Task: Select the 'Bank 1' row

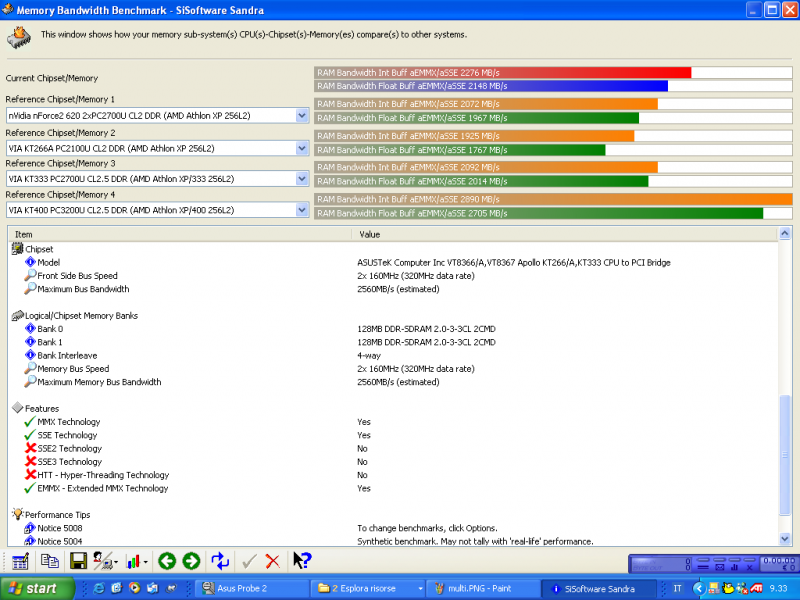Action: pyautogui.click(x=393, y=342)
